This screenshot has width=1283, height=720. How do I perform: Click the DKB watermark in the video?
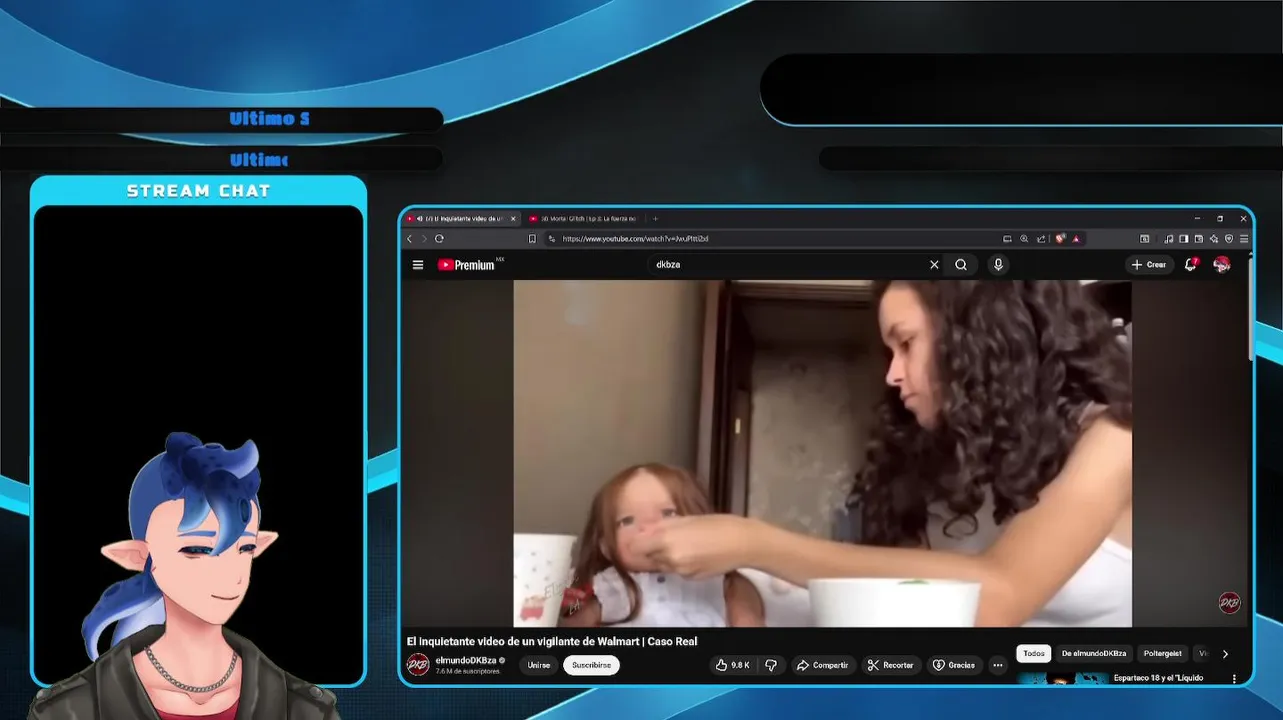click(1229, 602)
